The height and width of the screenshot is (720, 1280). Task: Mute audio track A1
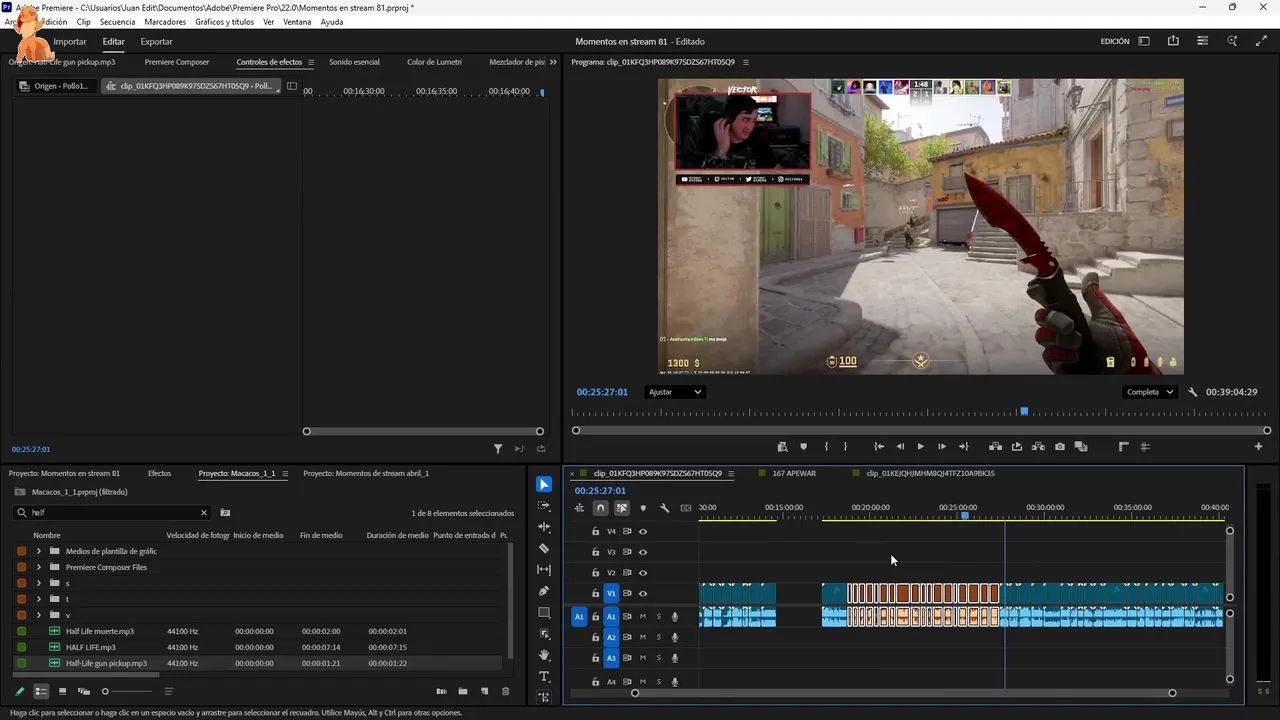coord(643,617)
